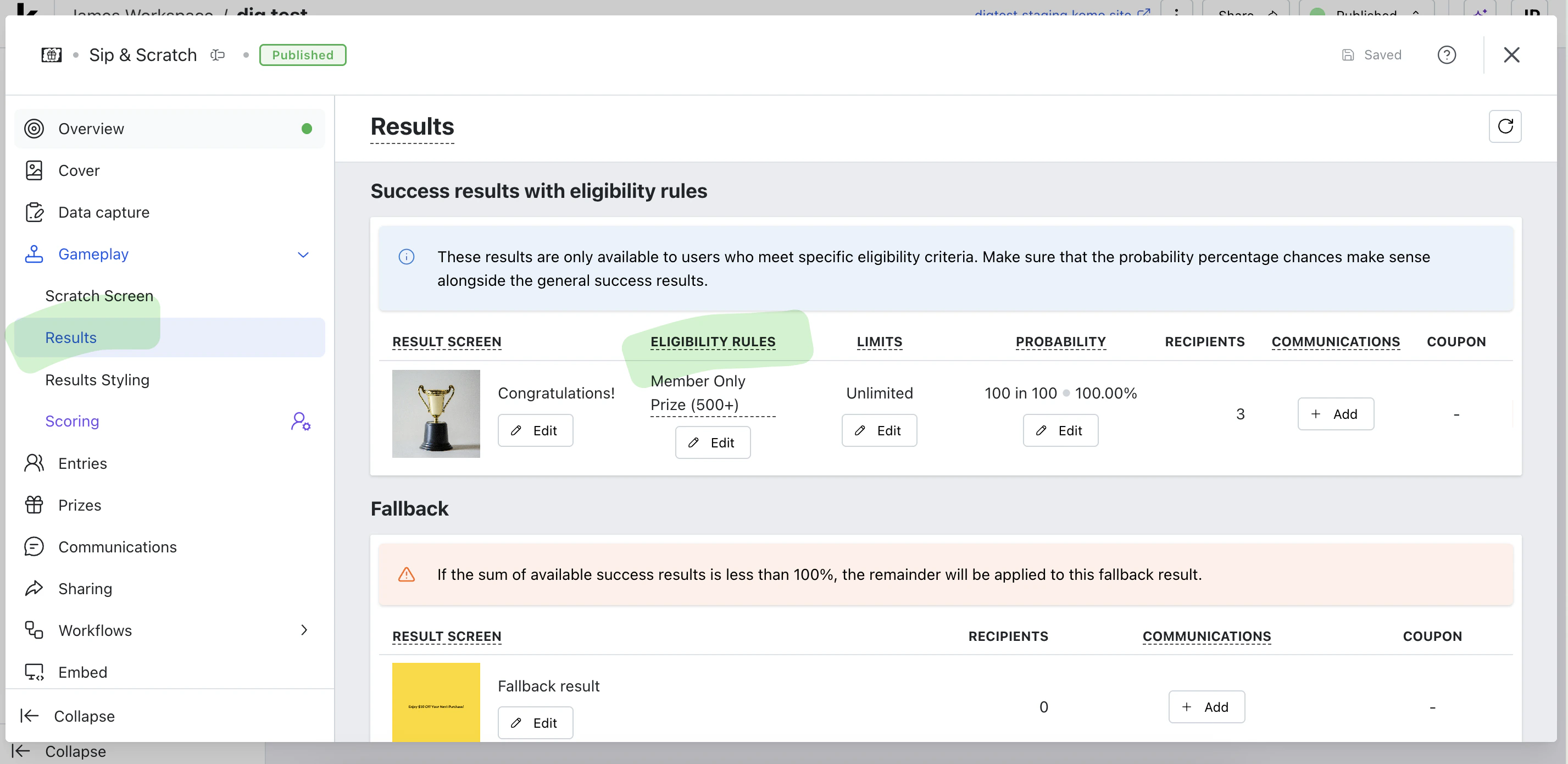The width and height of the screenshot is (1568, 764).
Task: Collapse the Gameplay menu chevron
Action: 303,254
